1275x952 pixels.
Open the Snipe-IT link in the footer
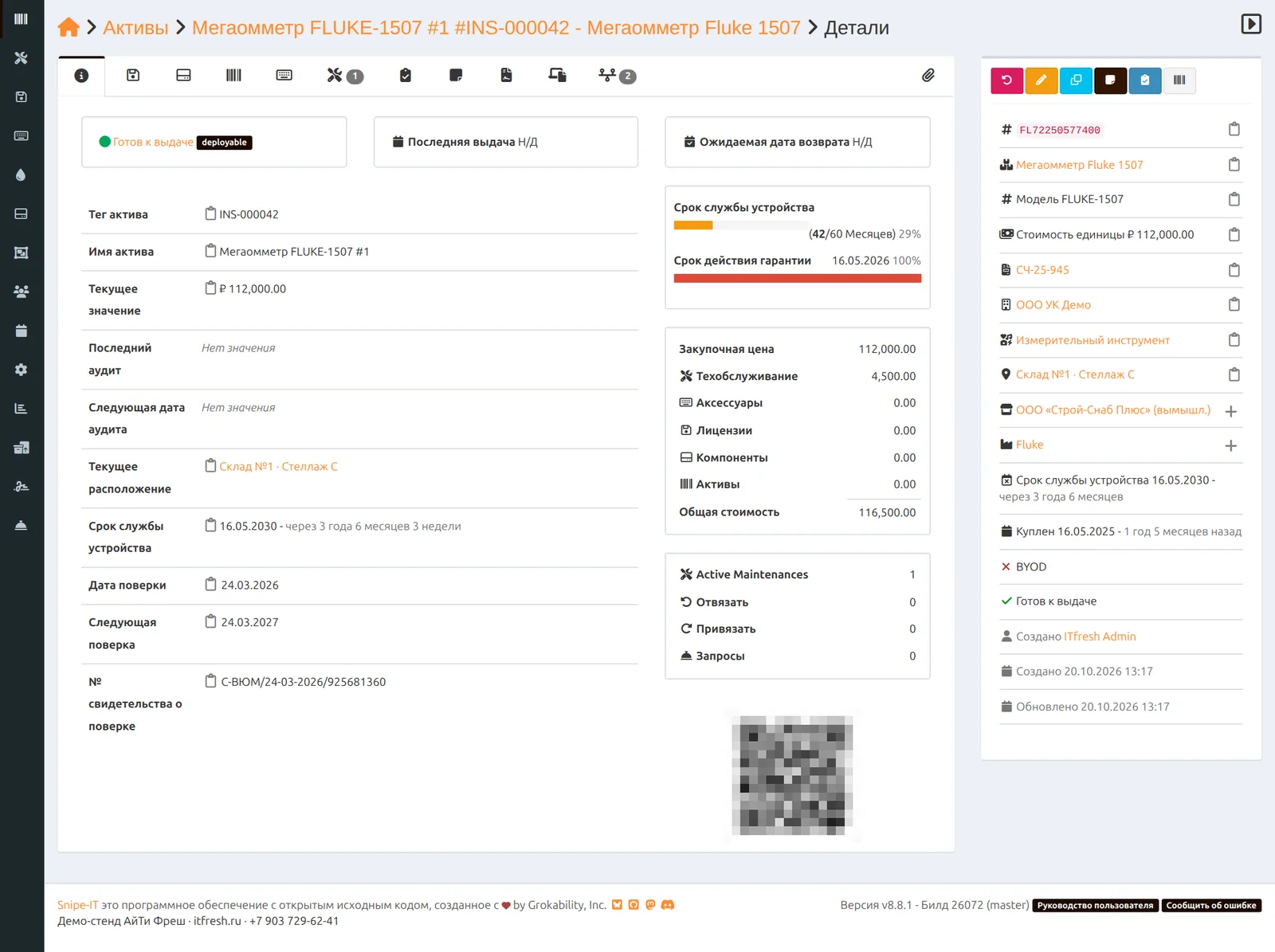(x=77, y=905)
